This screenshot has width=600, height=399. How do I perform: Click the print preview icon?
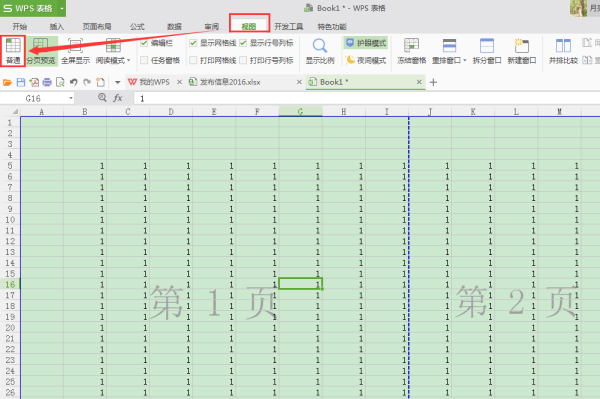point(60,82)
